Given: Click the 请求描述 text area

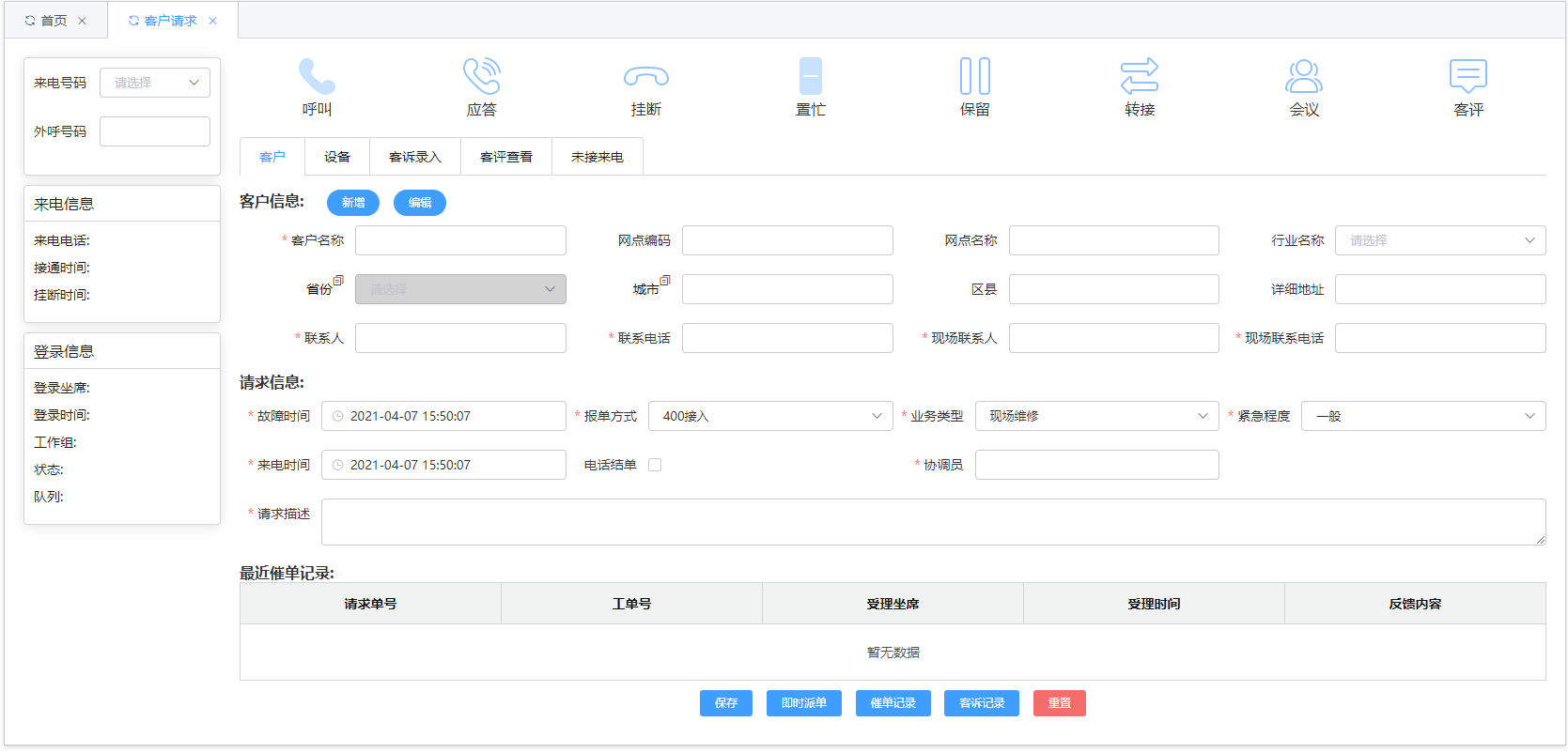Looking at the screenshot, I should click(x=932, y=522).
